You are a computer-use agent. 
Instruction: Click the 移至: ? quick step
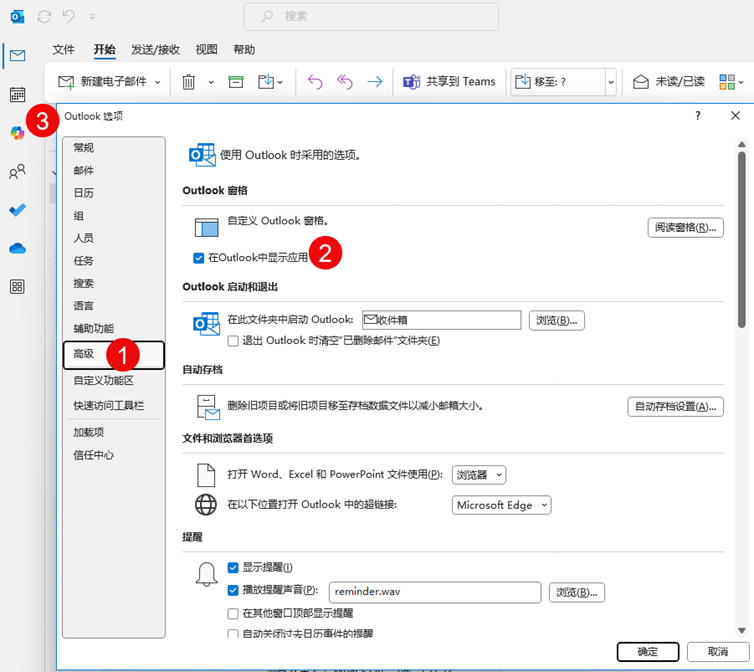click(x=558, y=82)
